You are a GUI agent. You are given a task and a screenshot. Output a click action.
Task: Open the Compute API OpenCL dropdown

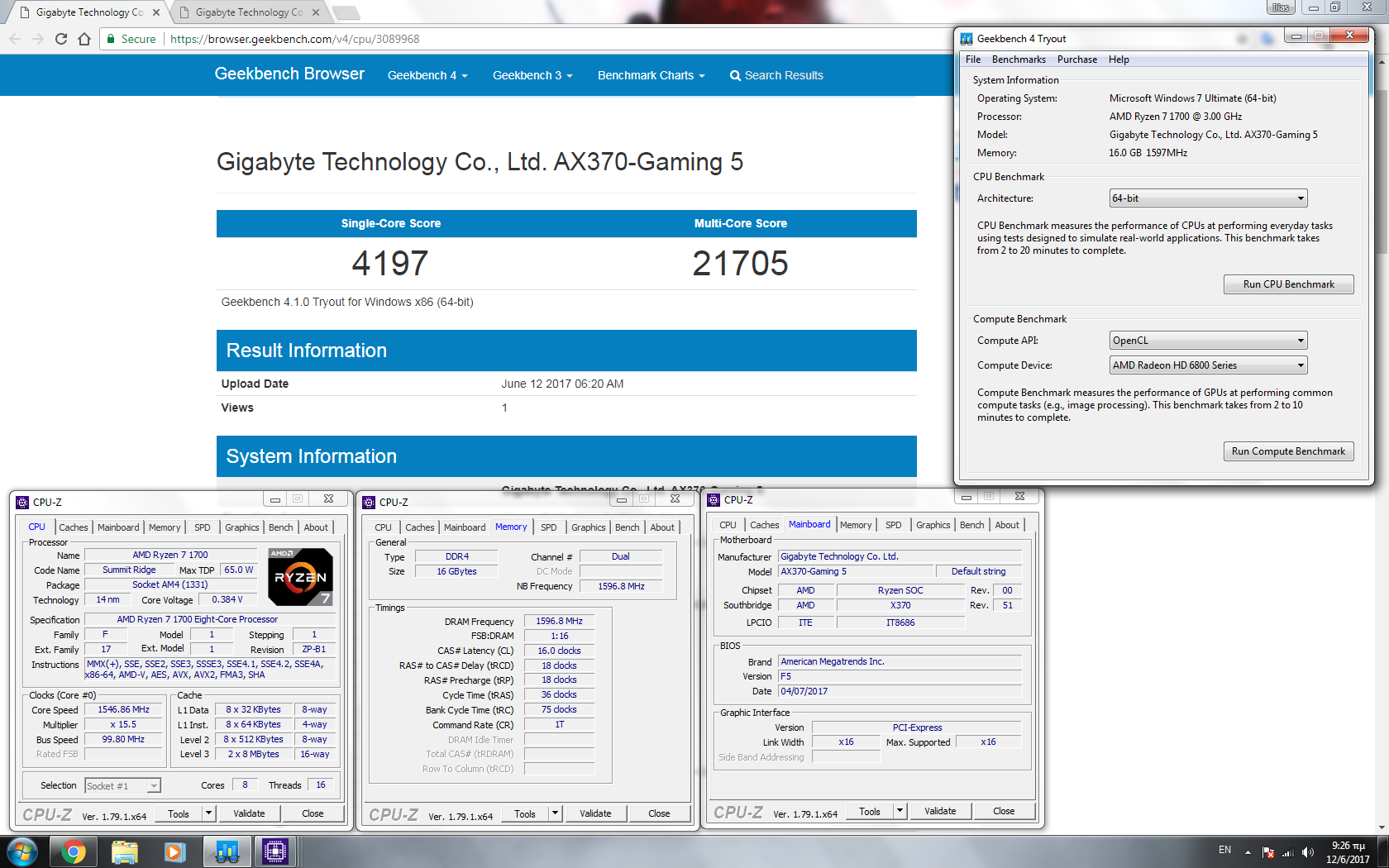tap(1208, 341)
